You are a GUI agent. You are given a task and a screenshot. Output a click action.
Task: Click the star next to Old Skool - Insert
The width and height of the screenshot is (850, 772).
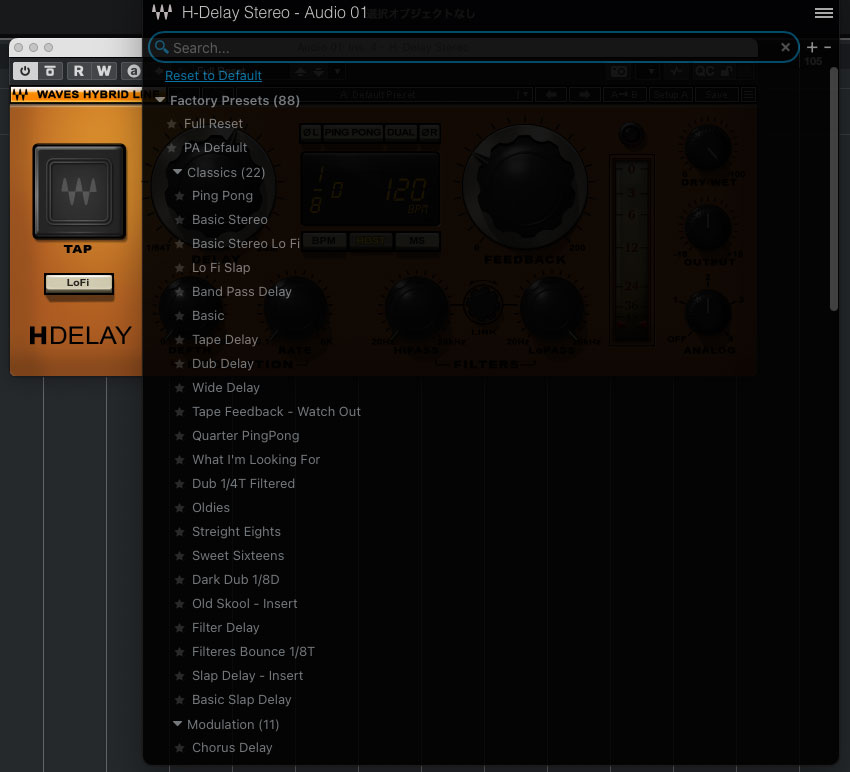pos(179,604)
